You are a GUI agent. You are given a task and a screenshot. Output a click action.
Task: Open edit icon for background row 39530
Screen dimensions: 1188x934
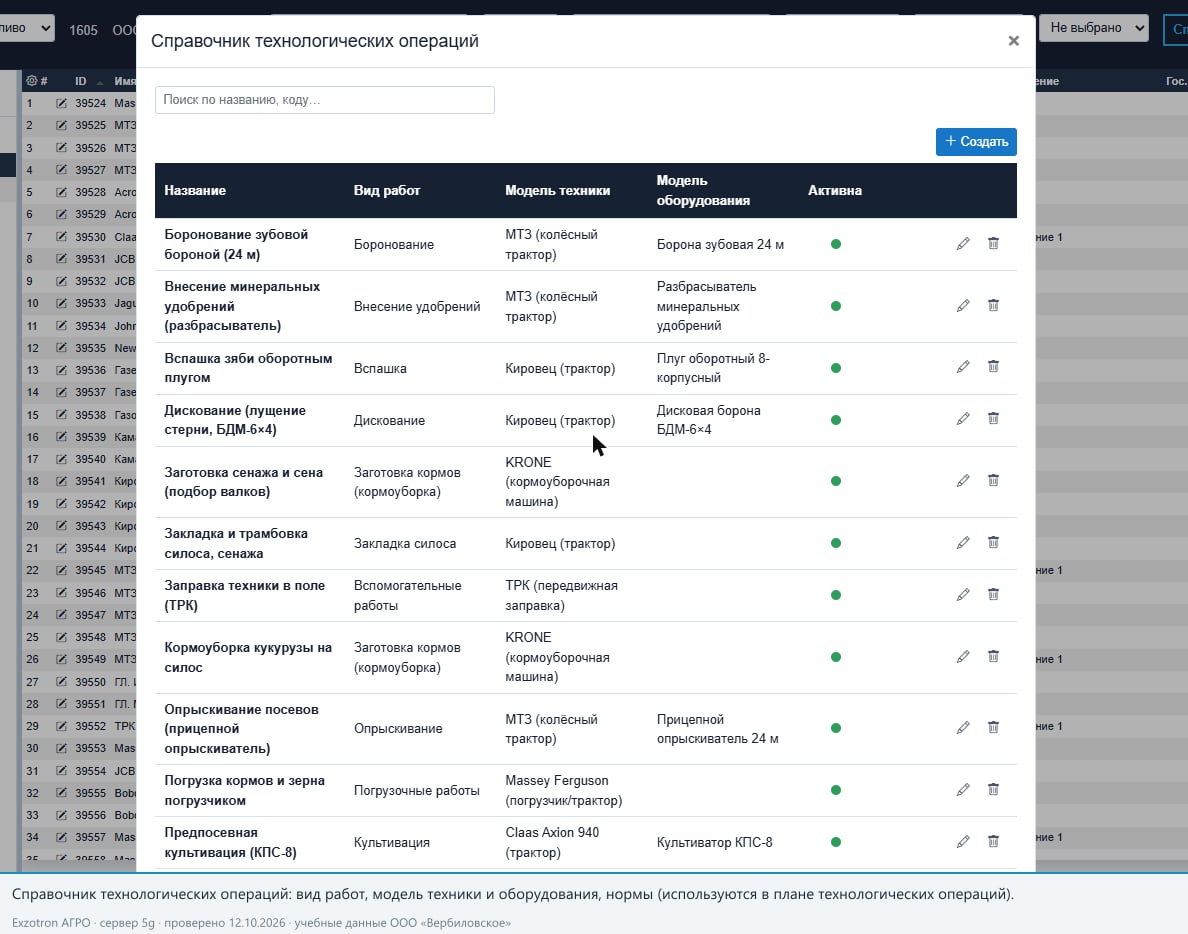(61, 237)
